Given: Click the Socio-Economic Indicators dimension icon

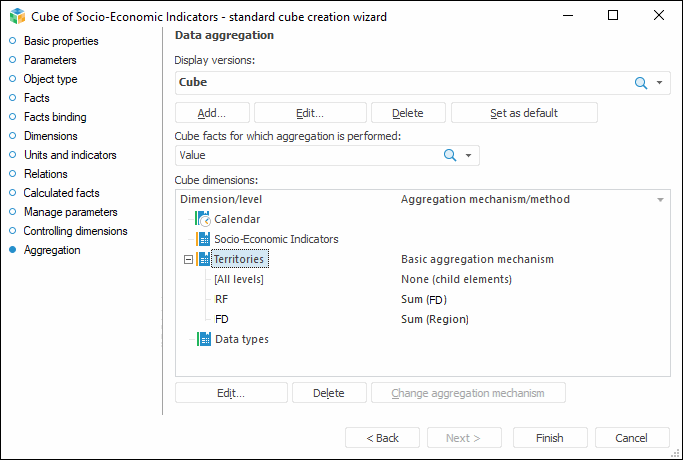Looking at the screenshot, I should click(204, 239).
